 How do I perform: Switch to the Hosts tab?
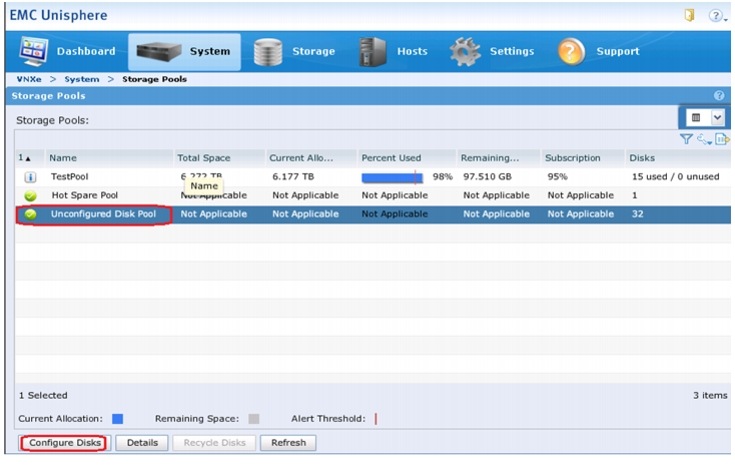(393, 52)
